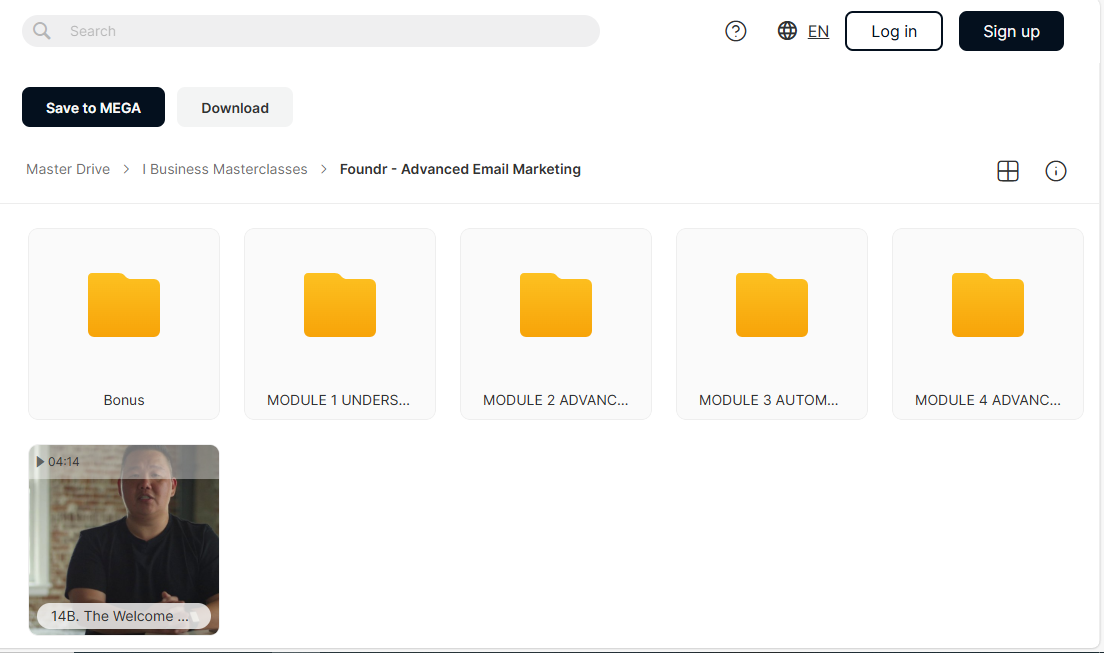Select the MODULE 3 AUTOM... label
Image resolution: width=1104 pixels, height=653 pixels.
pyautogui.click(x=768, y=400)
